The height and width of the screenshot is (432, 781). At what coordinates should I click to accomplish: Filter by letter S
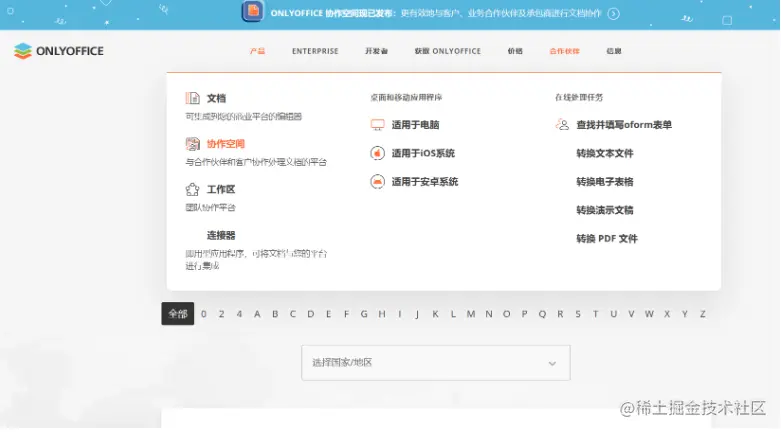[578, 314]
